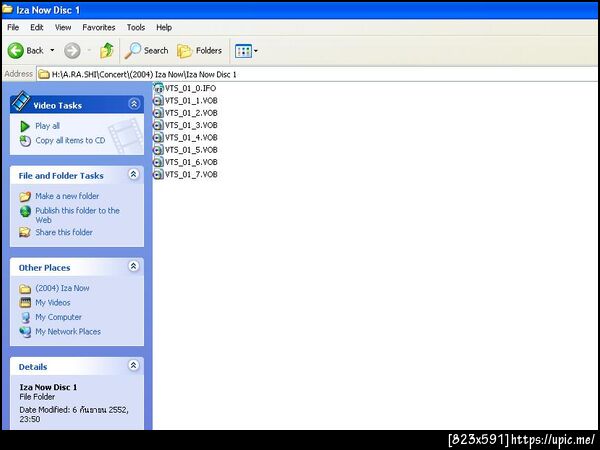This screenshot has height=450, width=600.
Task: Click the My Network Places icon
Action: 25,332
